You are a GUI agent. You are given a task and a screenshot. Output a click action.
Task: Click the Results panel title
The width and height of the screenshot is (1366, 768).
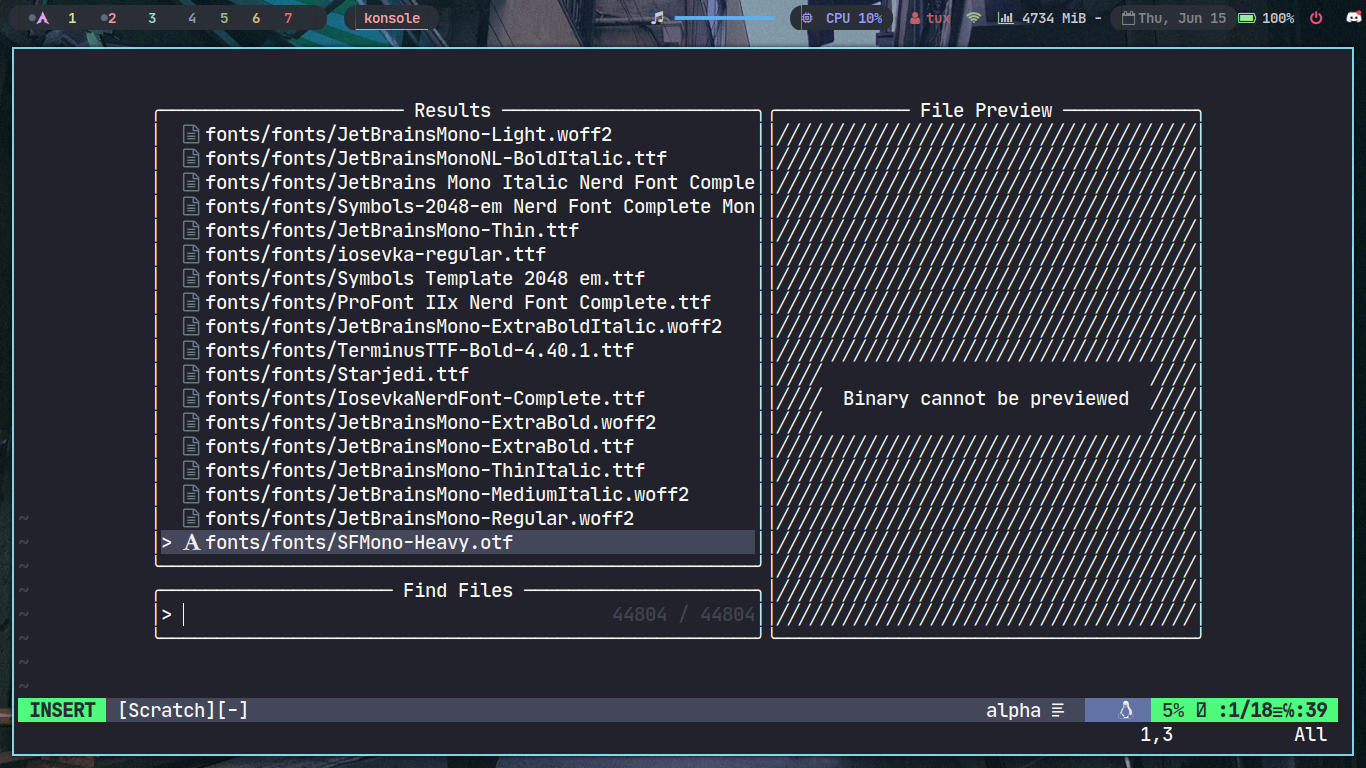[453, 110]
